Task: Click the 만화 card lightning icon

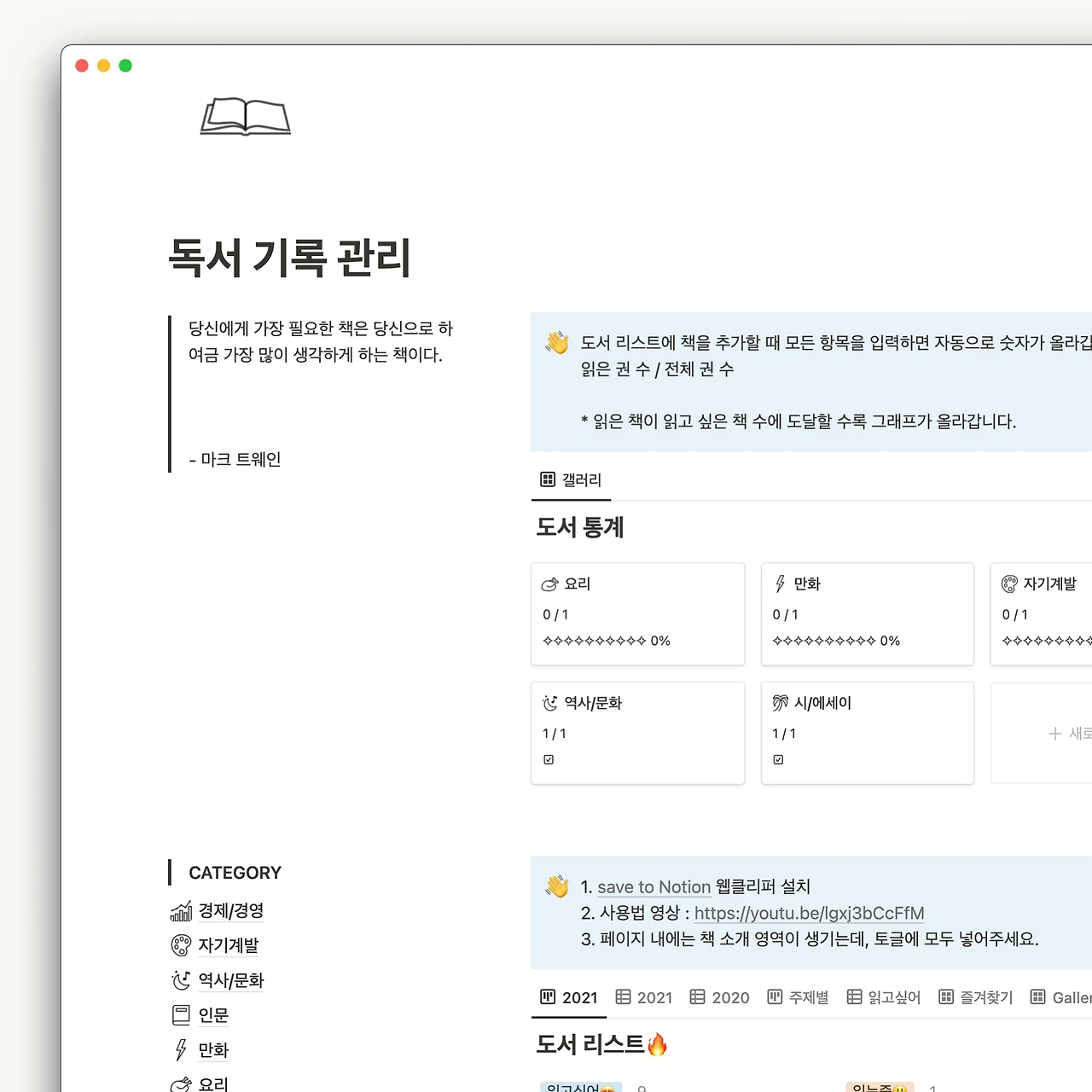Action: (x=780, y=584)
